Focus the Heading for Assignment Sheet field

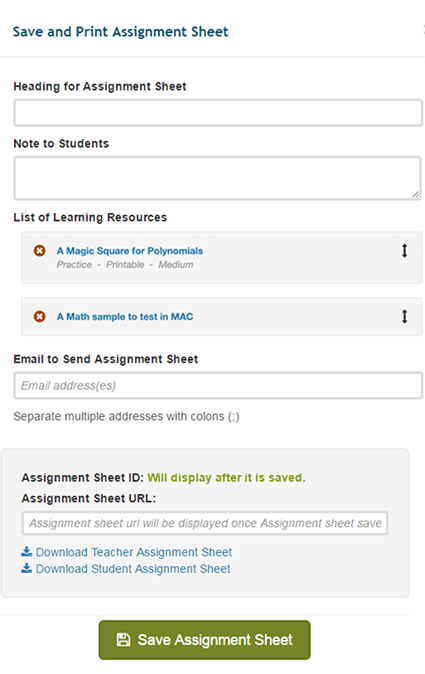[218, 113]
